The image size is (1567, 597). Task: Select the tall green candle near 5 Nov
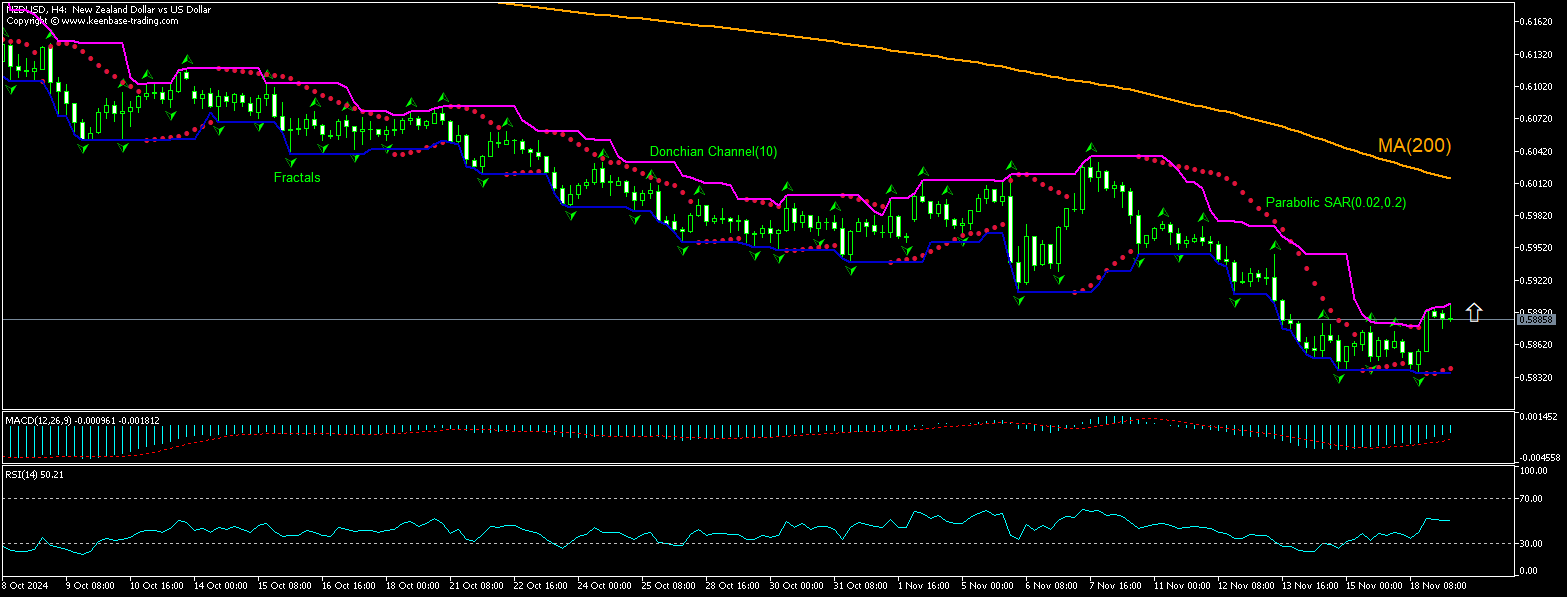(x=1013, y=230)
